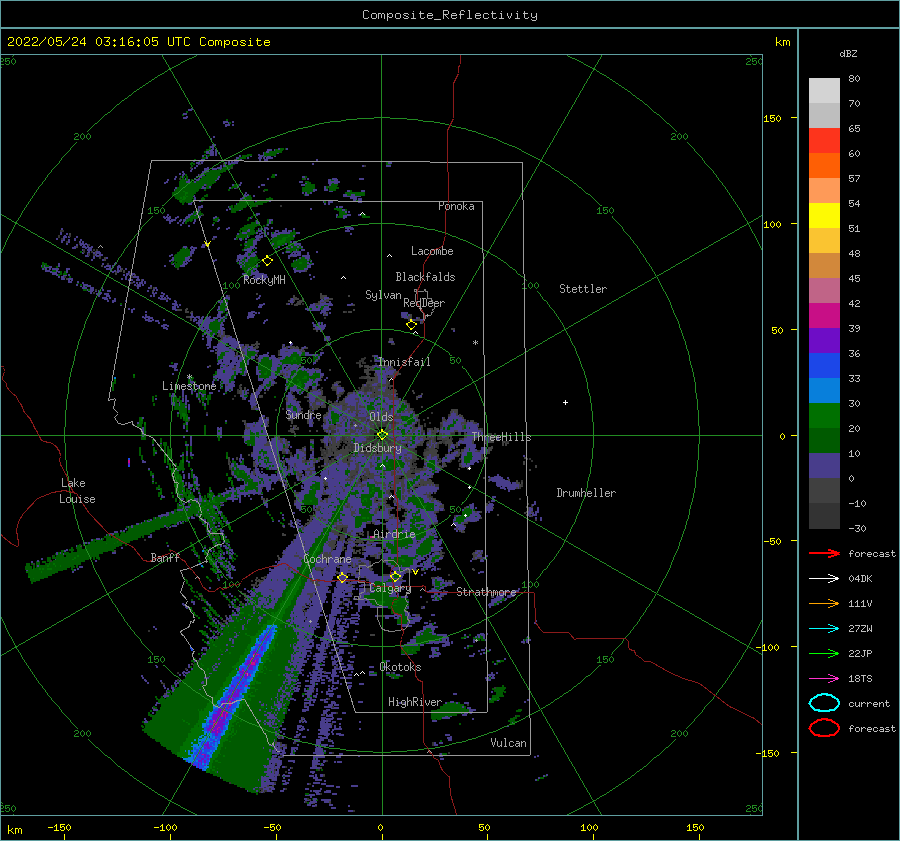
Task: Click the orange 111V arrow in legend
Action: tap(824, 603)
